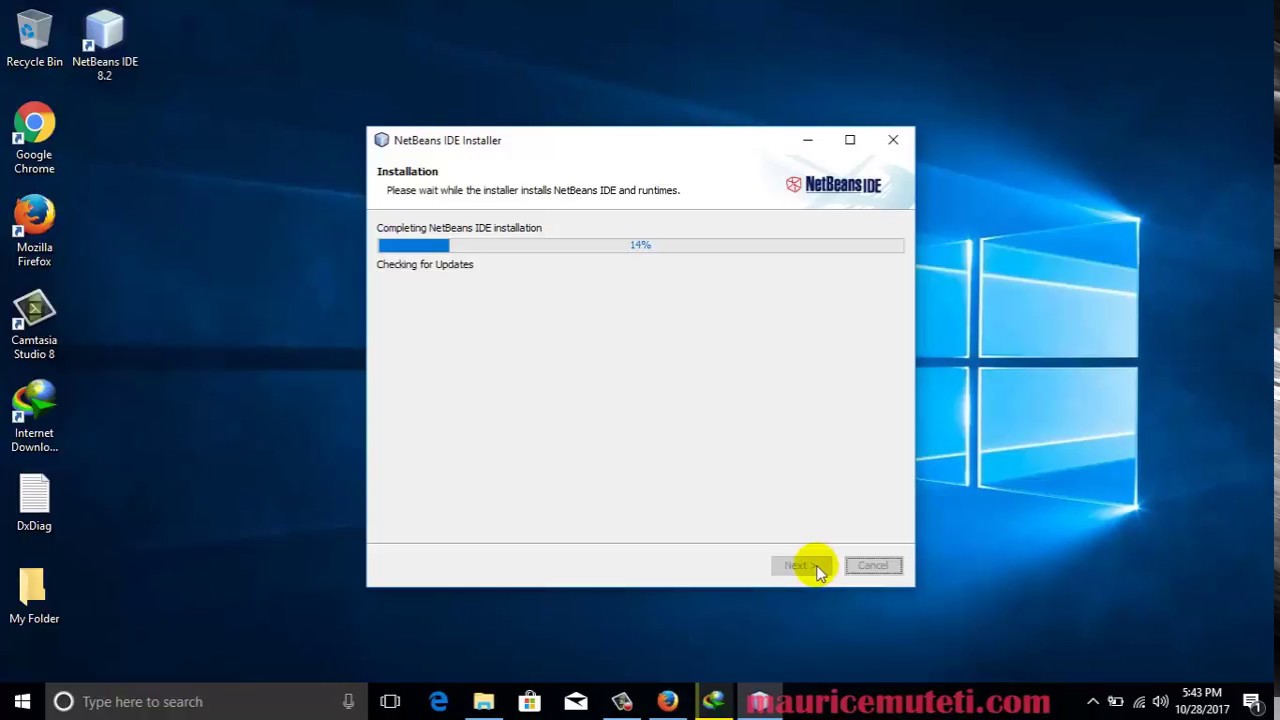Image resolution: width=1280 pixels, height=720 pixels.
Task: Select the My Folder desktop folder
Action: click(x=34, y=596)
